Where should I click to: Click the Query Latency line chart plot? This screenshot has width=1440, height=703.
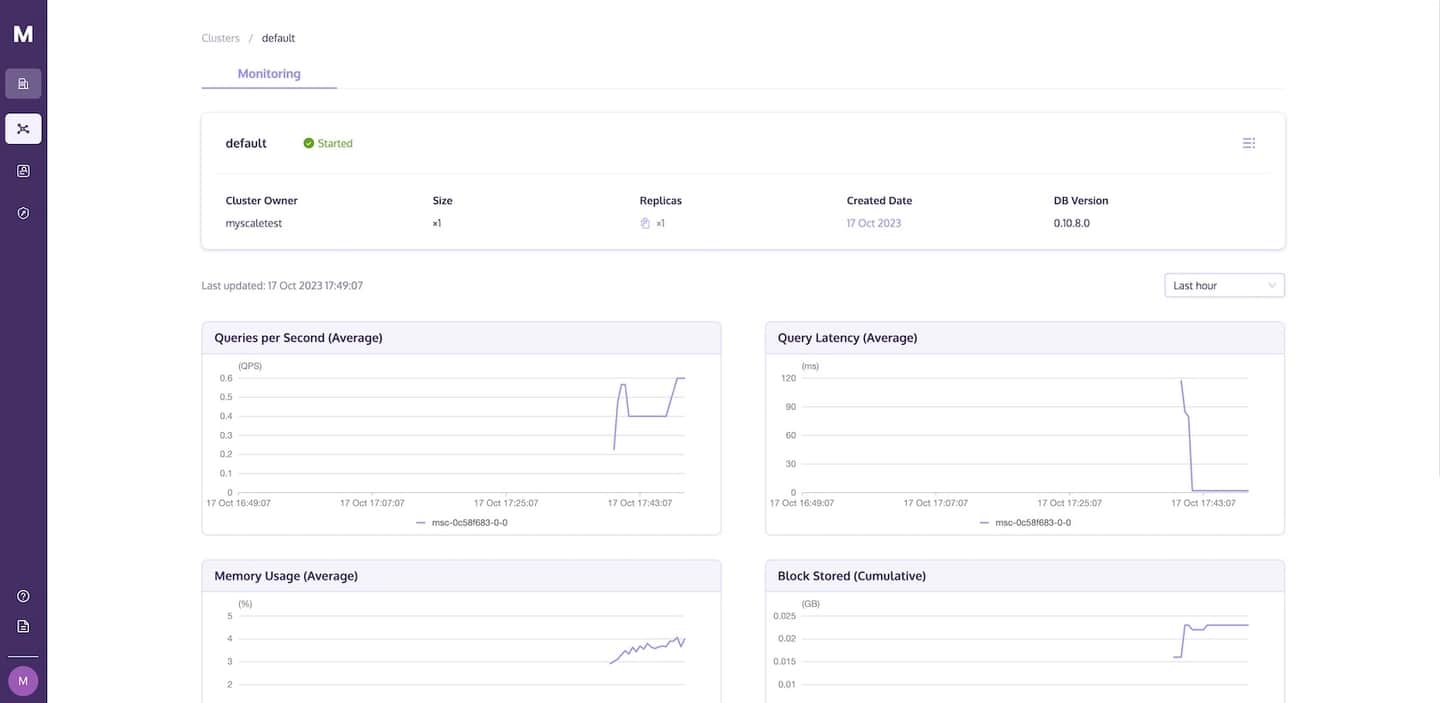(x=1025, y=435)
